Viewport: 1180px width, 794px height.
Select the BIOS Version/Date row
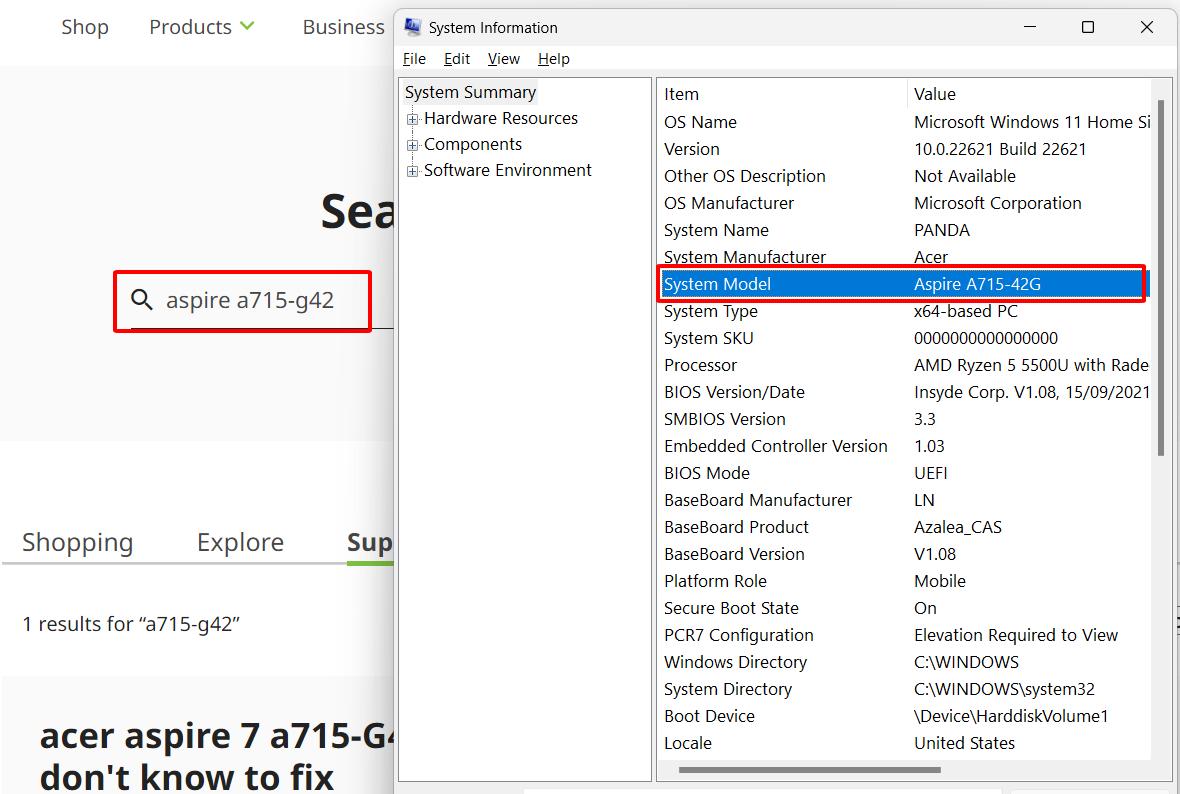point(905,392)
